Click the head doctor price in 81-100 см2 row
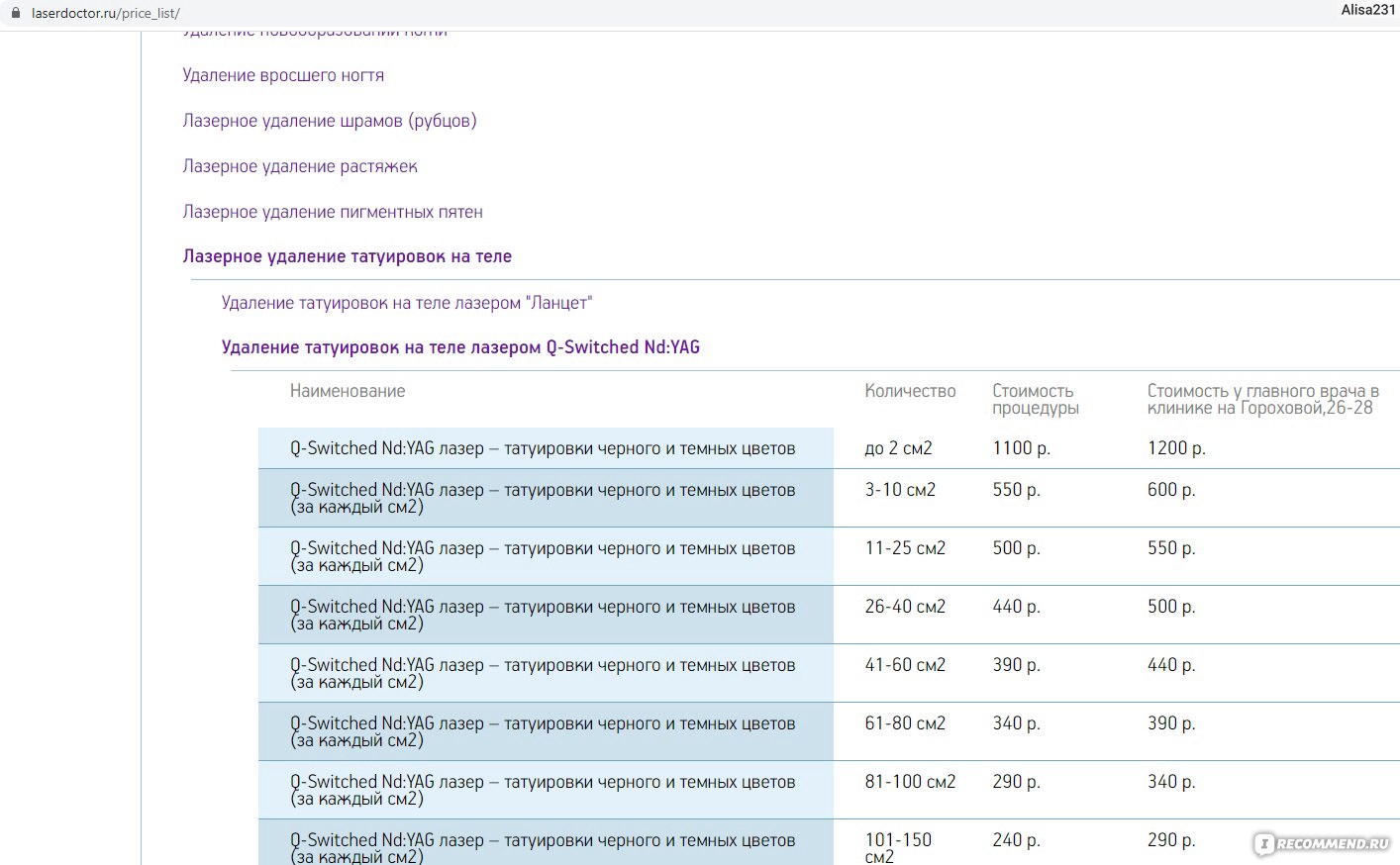The height and width of the screenshot is (865, 1400). (1171, 782)
